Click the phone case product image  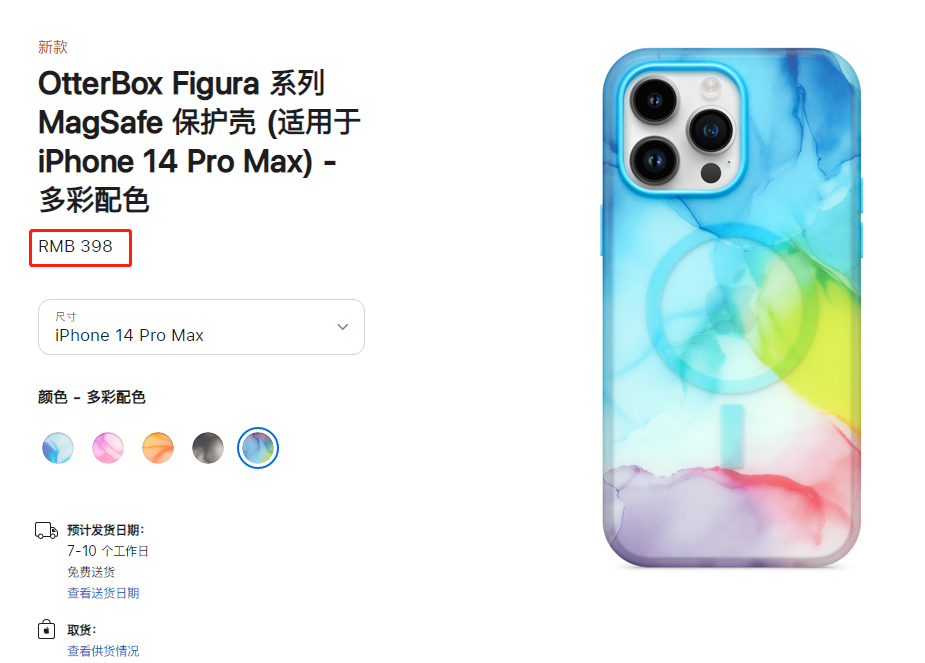point(732,307)
